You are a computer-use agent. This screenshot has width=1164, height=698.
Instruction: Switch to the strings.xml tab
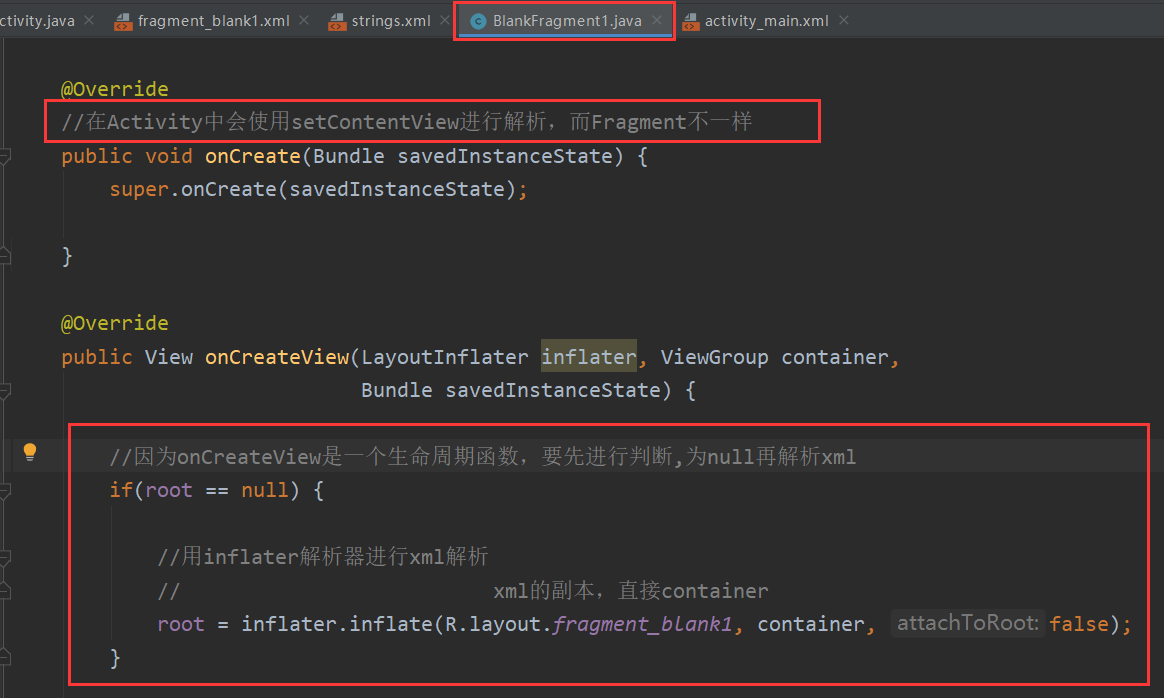pyautogui.click(x=390, y=21)
